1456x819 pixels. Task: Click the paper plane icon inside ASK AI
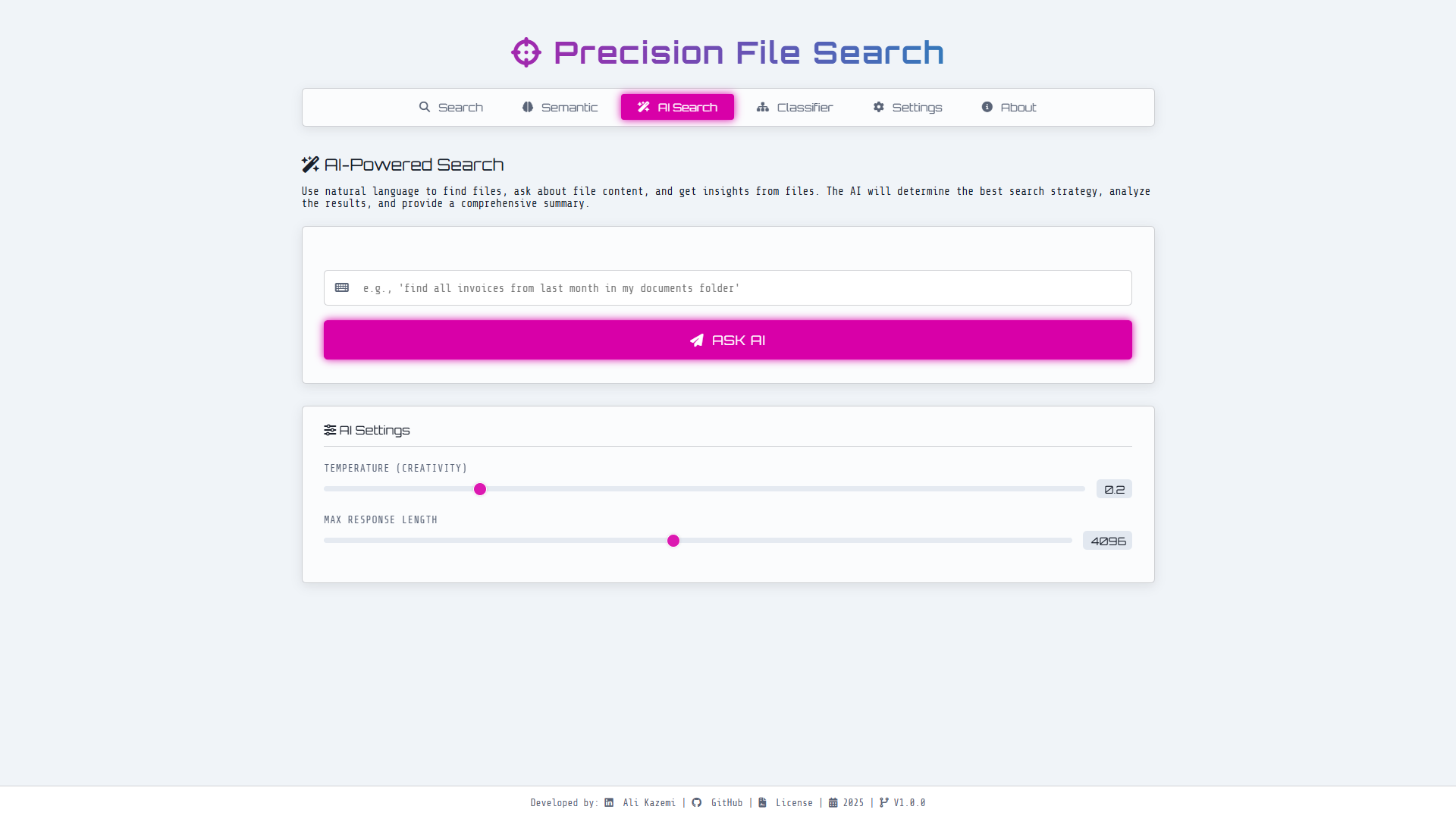(x=696, y=340)
